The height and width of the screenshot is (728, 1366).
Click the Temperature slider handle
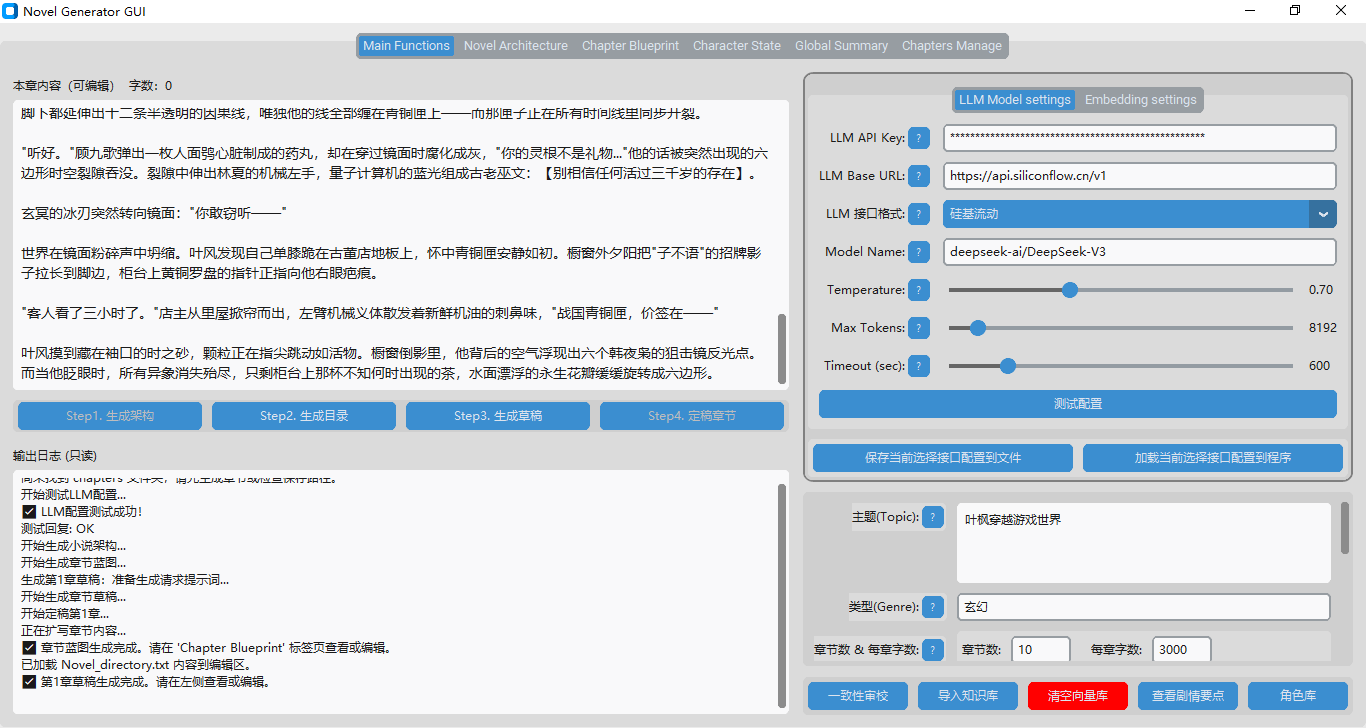click(1070, 290)
